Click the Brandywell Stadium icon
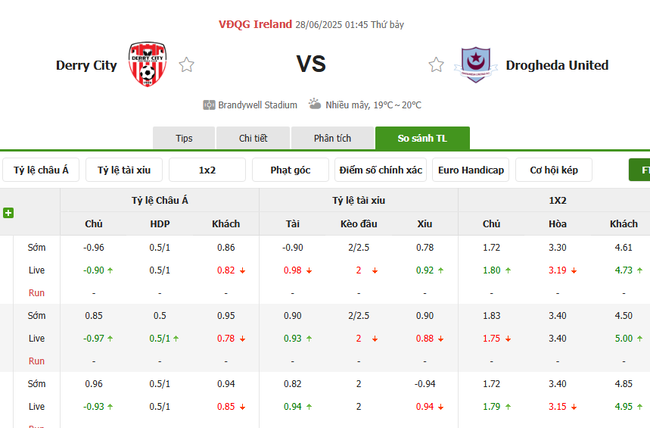The image size is (650, 428). (209, 104)
